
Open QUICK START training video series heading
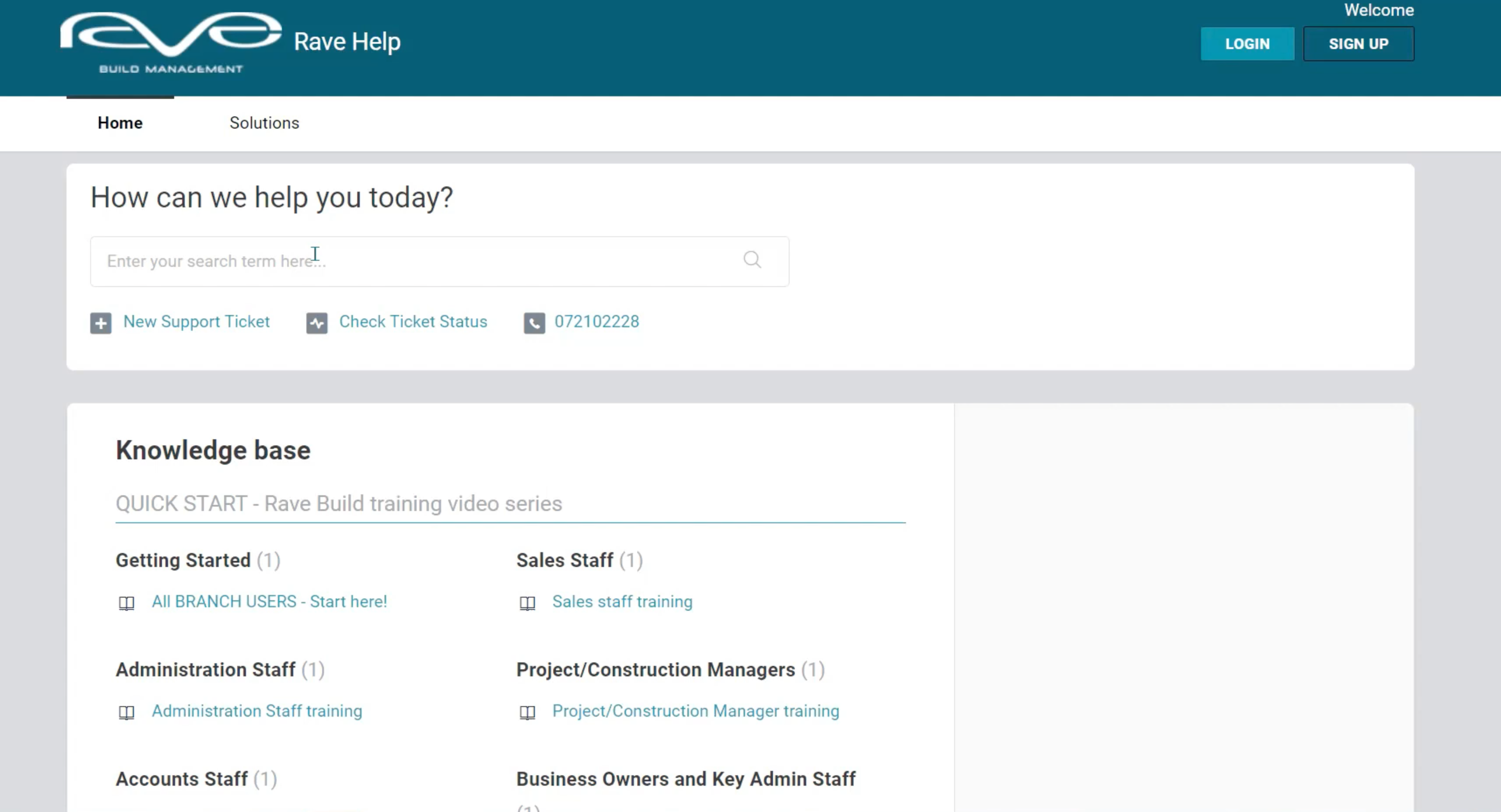coord(338,503)
